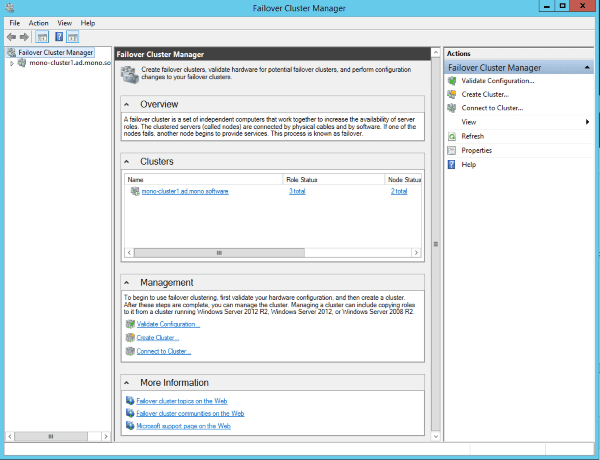Open Failover cluster topics on the Web
Image resolution: width=600 pixels, height=460 pixels.
point(182,401)
